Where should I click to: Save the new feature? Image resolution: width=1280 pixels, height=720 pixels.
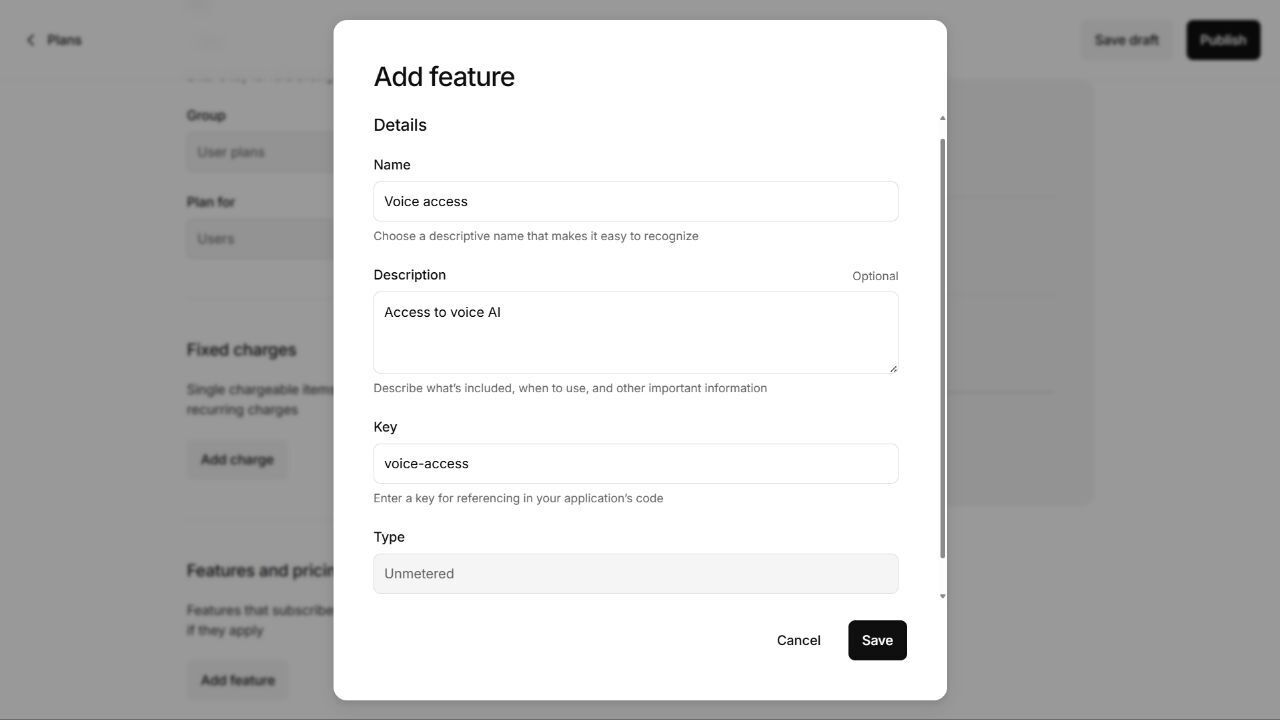coord(877,640)
